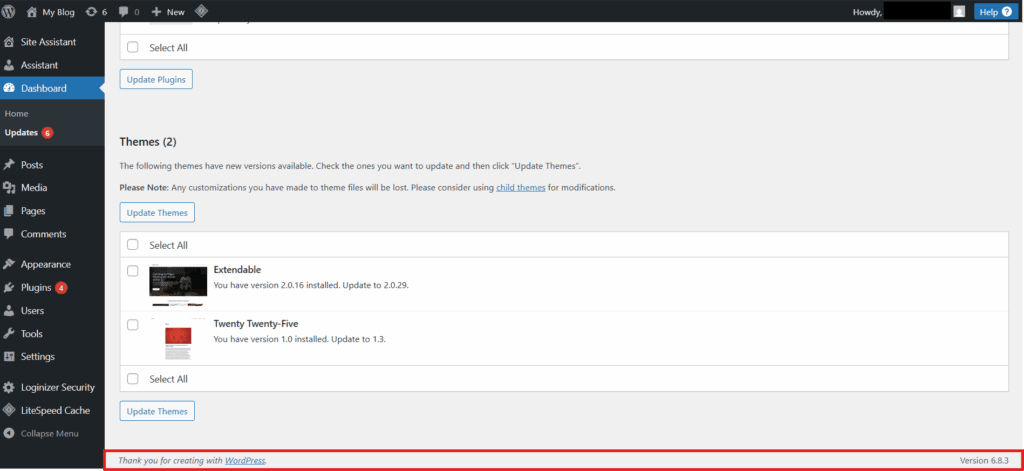1024x471 pixels.
Task: Open the updates icon showing 6
Action: click(x=91, y=12)
